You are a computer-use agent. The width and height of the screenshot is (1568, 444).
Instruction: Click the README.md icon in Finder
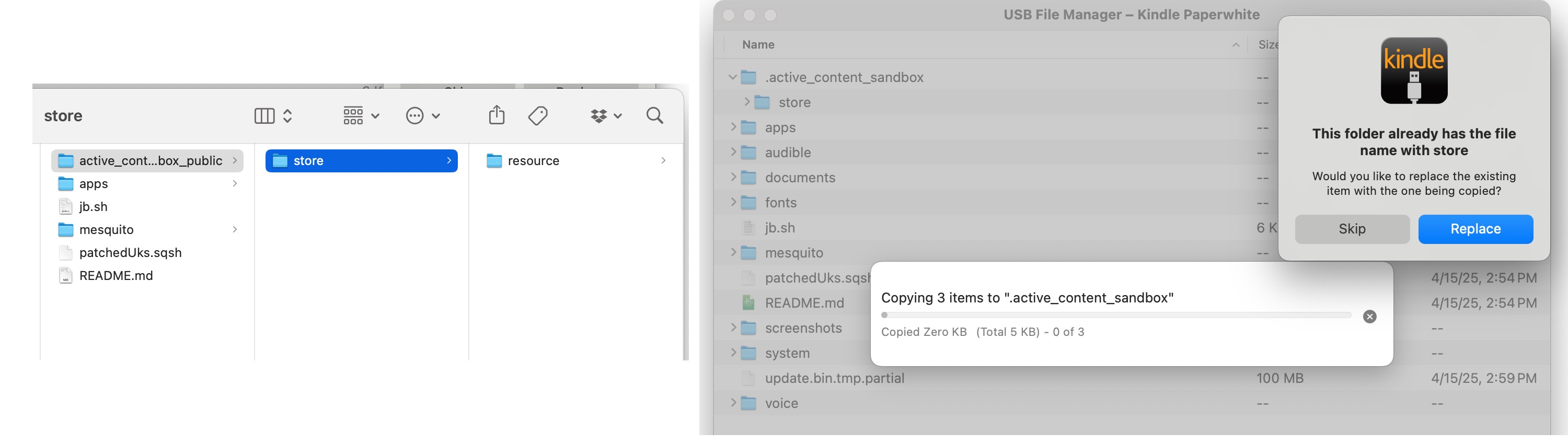66,276
